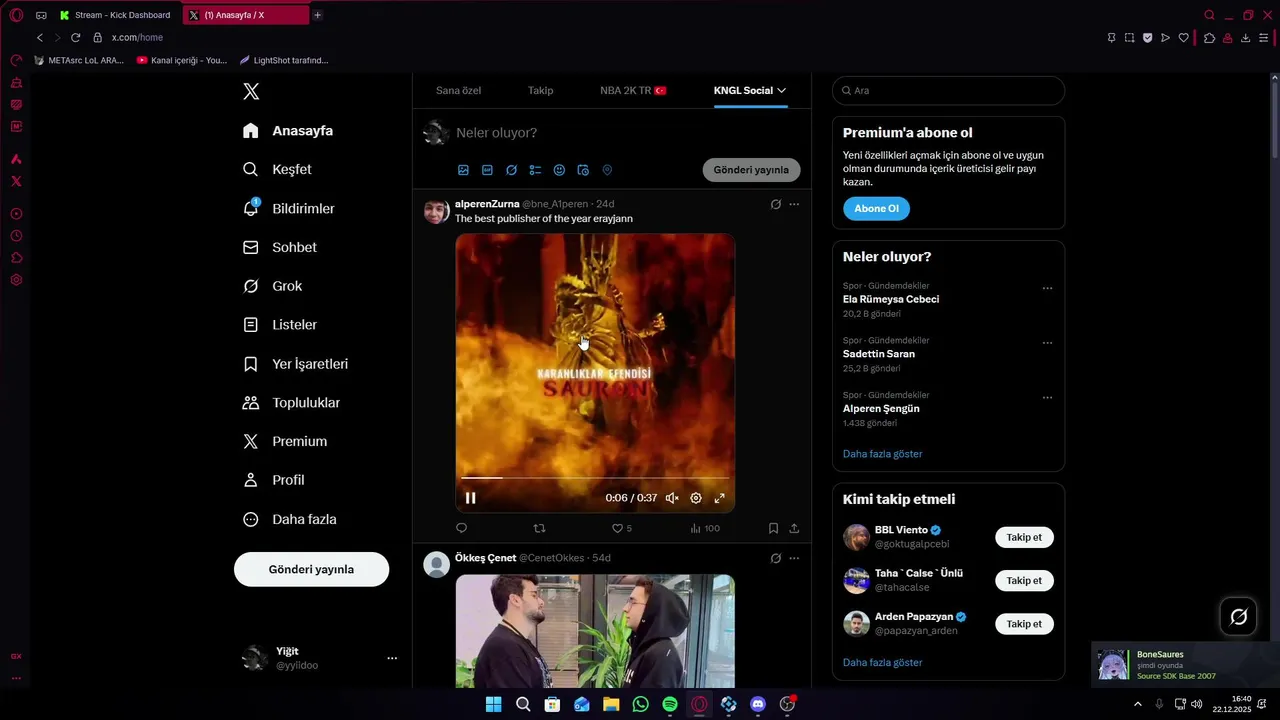This screenshot has width=1280, height=720.
Task: Follow BBL Viento with Takip et
Action: pyautogui.click(x=1024, y=537)
